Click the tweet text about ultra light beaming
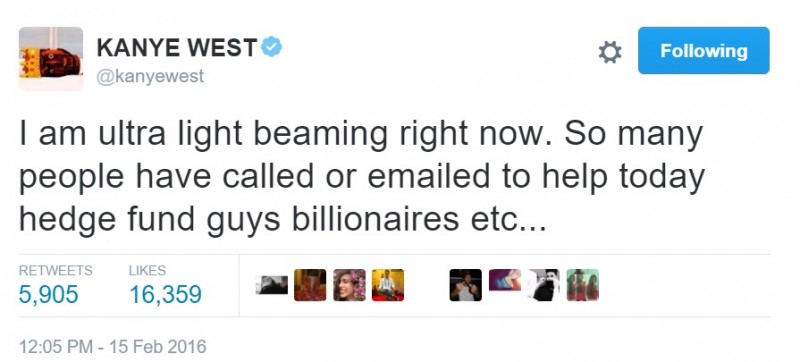Screen dimensions: 800x362 pyautogui.click(x=362, y=176)
